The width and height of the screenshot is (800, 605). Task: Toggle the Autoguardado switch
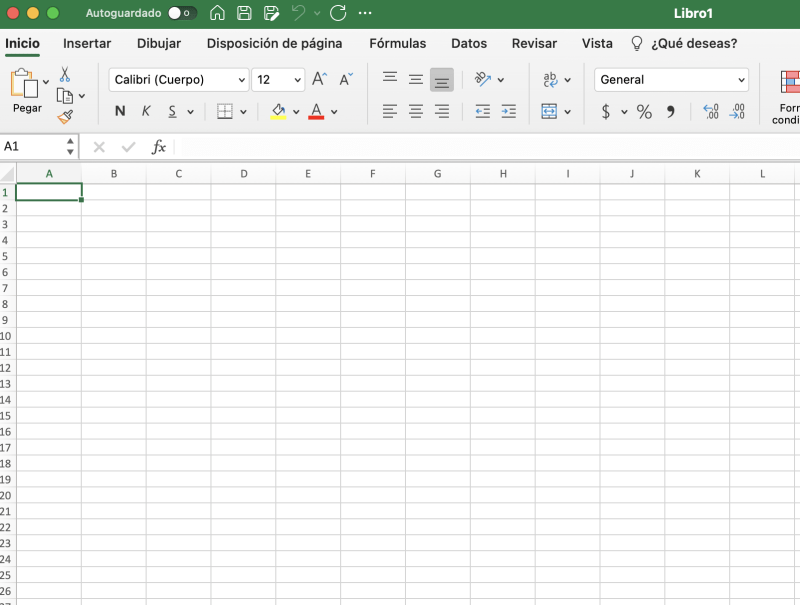click(182, 13)
